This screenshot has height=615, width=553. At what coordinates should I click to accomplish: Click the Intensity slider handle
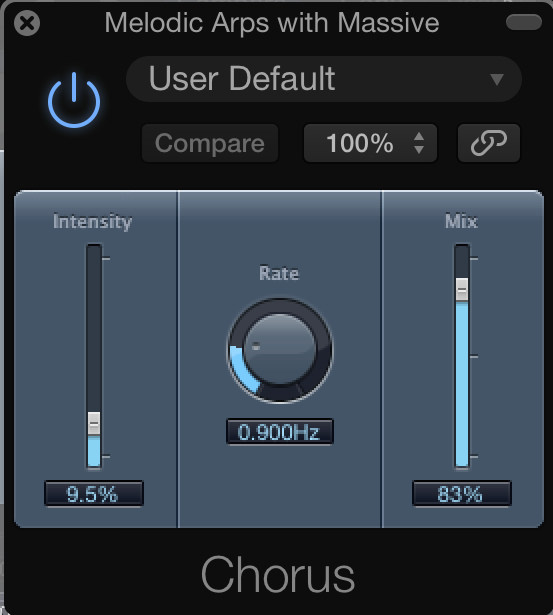click(x=94, y=423)
